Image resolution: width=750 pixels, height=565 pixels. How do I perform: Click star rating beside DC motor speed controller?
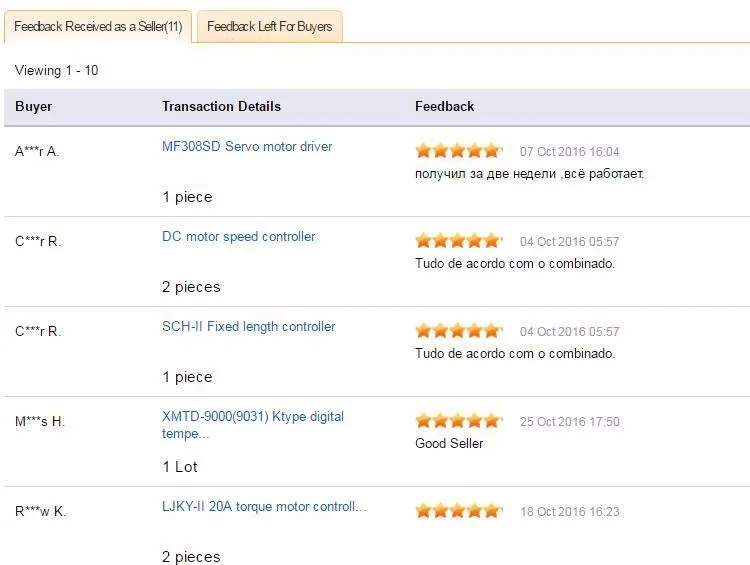tap(459, 241)
